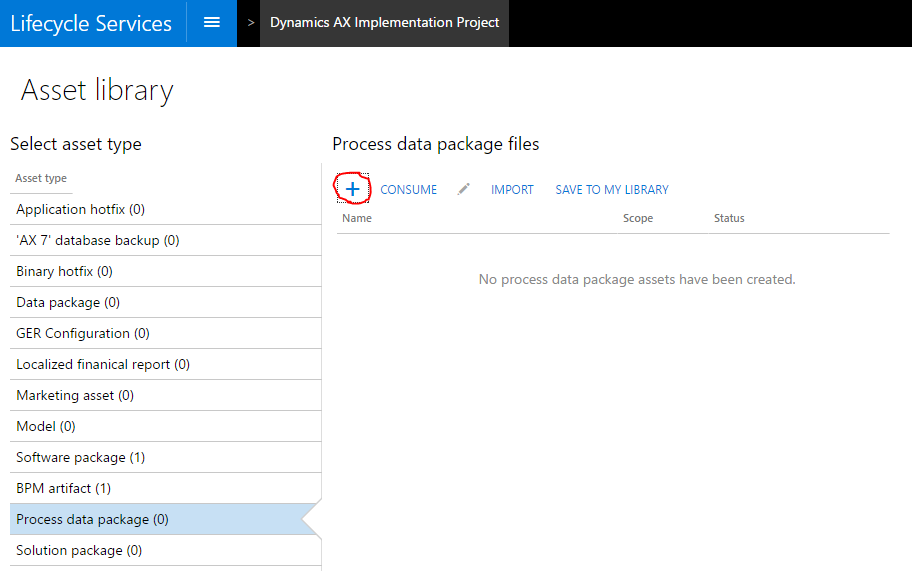Select Data package asset type

click(x=68, y=303)
